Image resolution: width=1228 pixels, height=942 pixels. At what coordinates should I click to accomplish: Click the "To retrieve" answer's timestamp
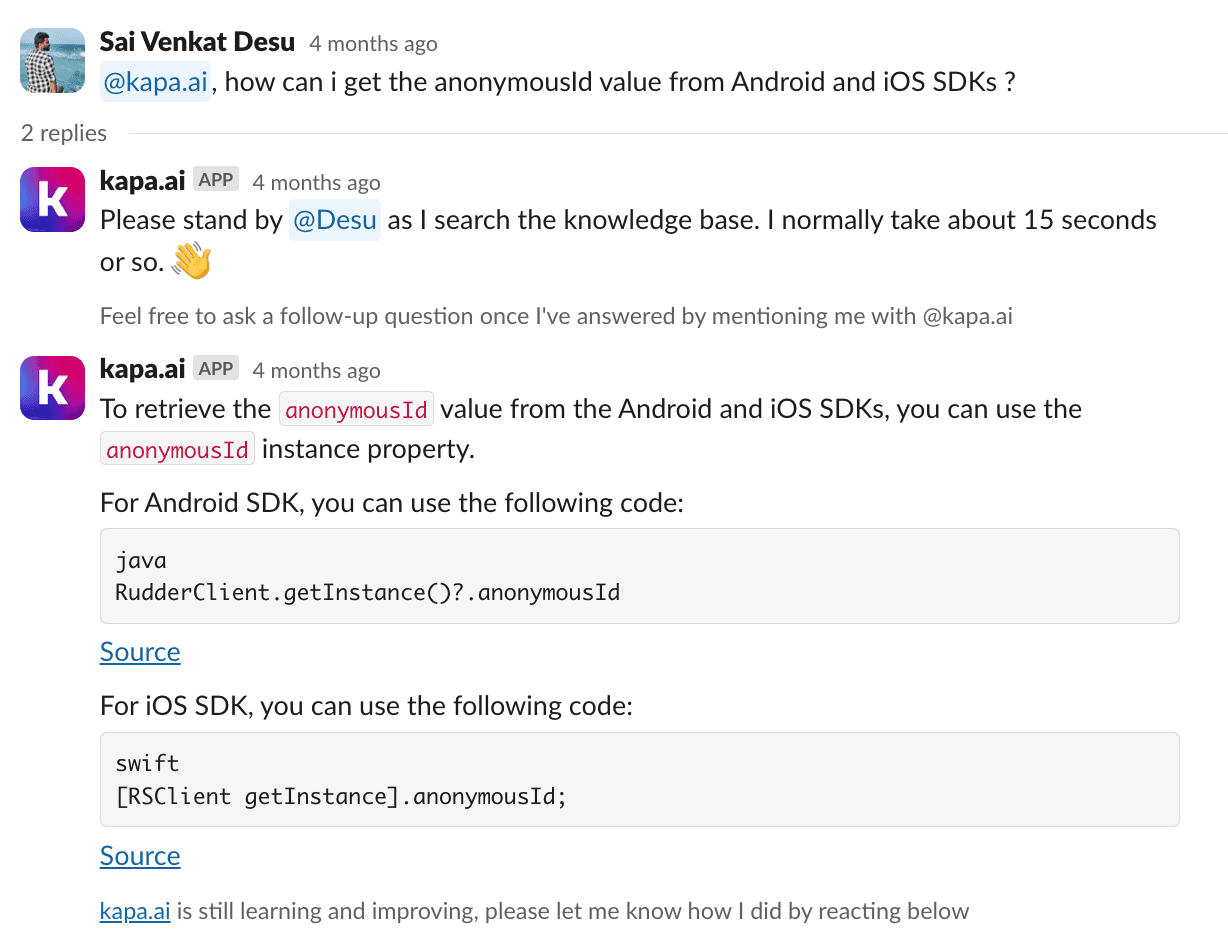coord(316,371)
